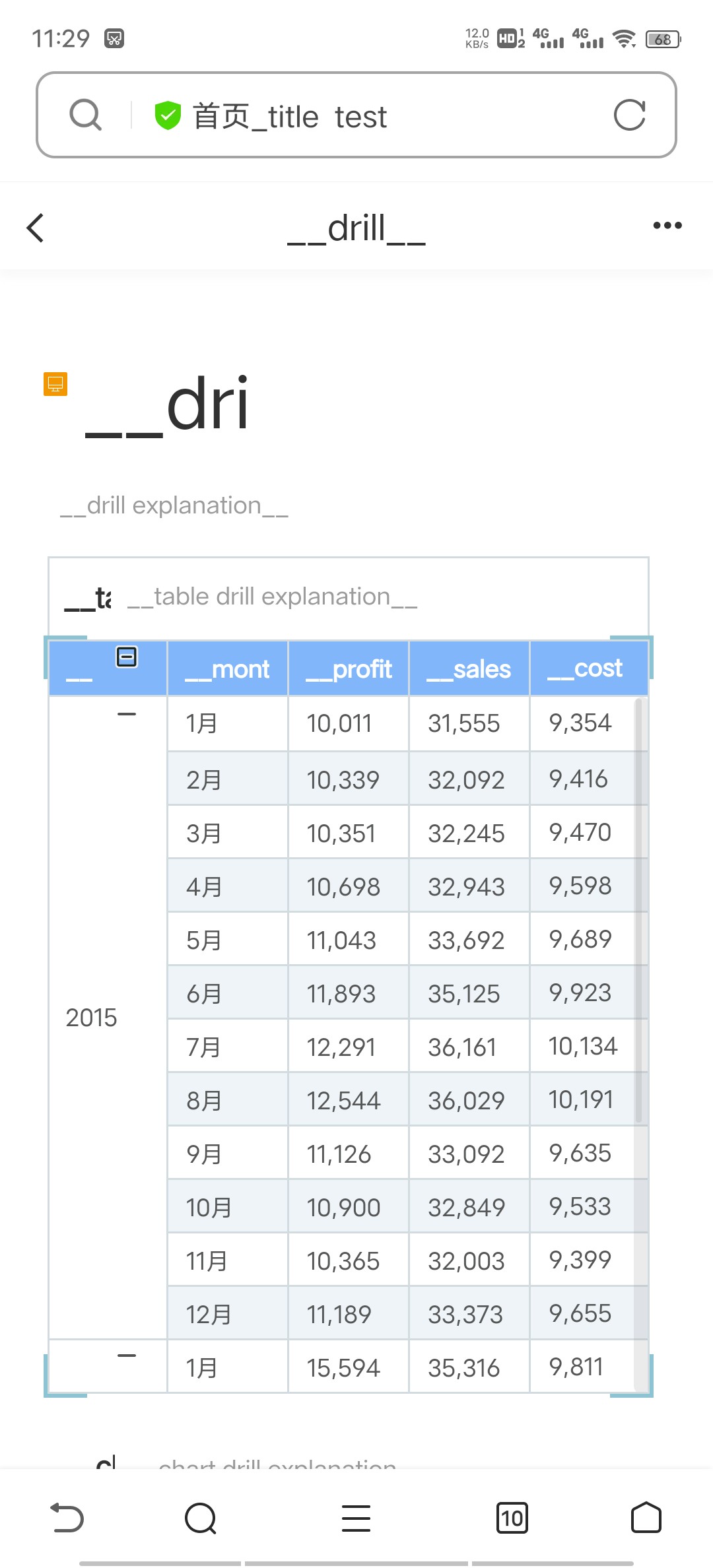The image size is (713, 1568).
Task: Open the three-dot more menu
Action: (x=667, y=225)
